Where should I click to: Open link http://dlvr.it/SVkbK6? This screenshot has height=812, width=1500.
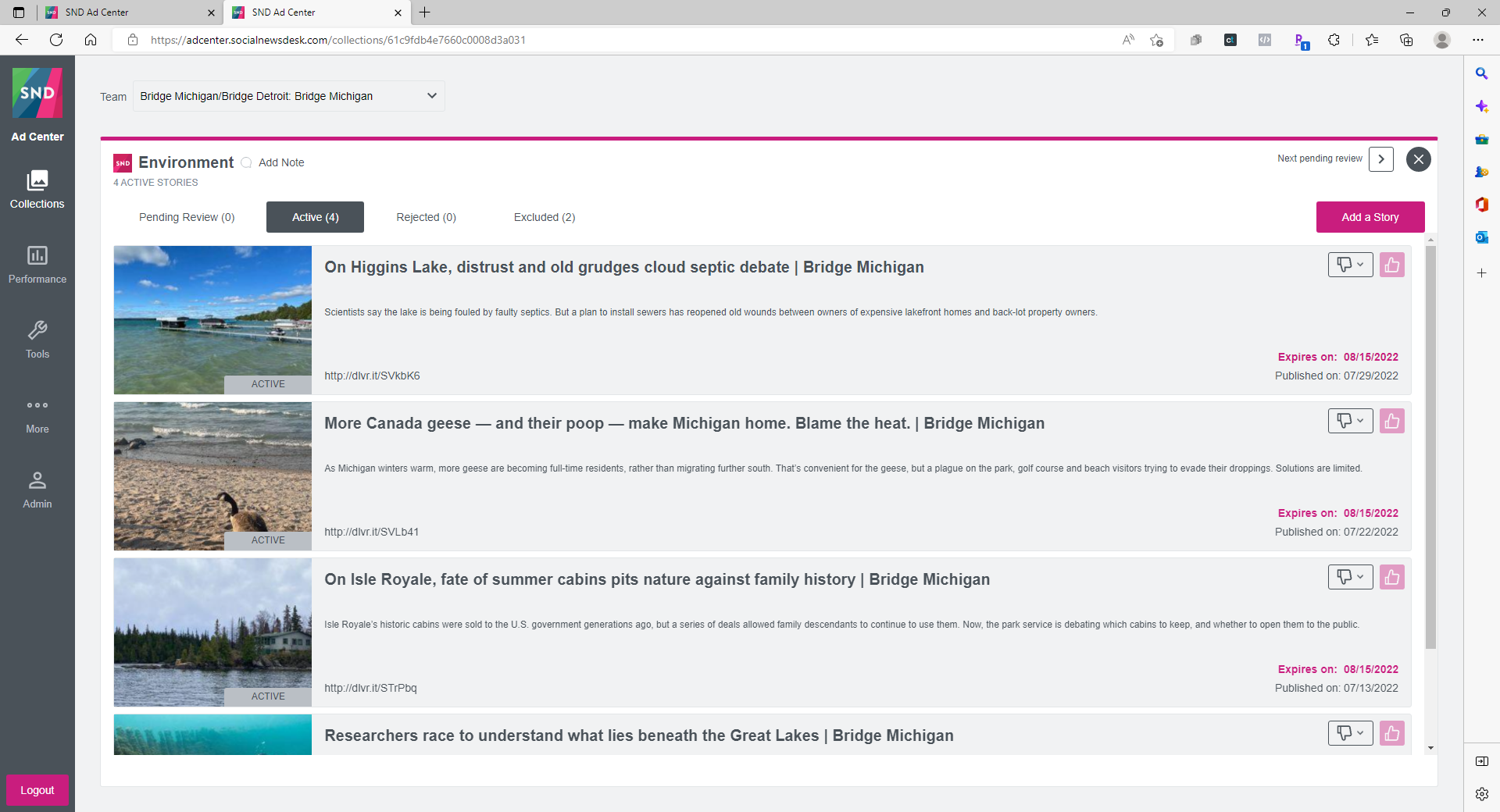(372, 376)
